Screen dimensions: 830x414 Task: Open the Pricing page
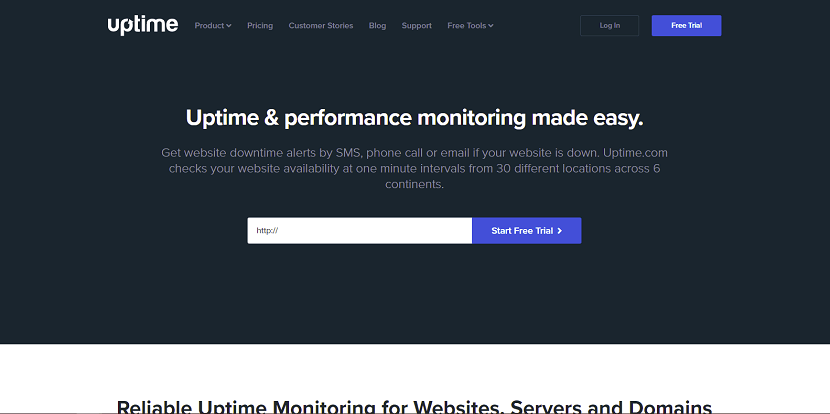pos(260,25)
